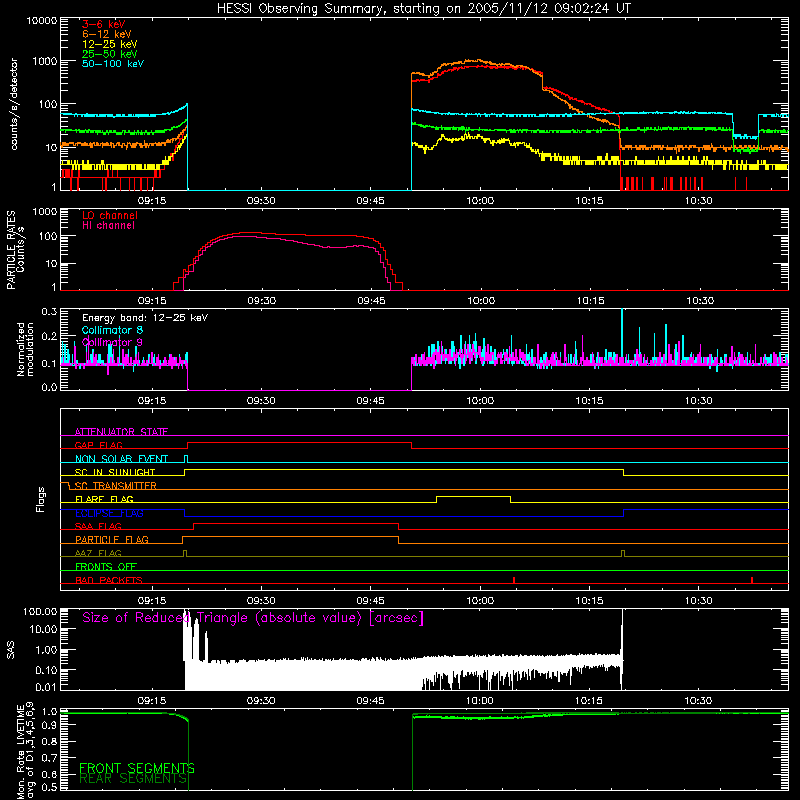Select the SC IN SUNLIGHT label
The height and width of the screenshot is (800, 800).
[x=115, y=472]
